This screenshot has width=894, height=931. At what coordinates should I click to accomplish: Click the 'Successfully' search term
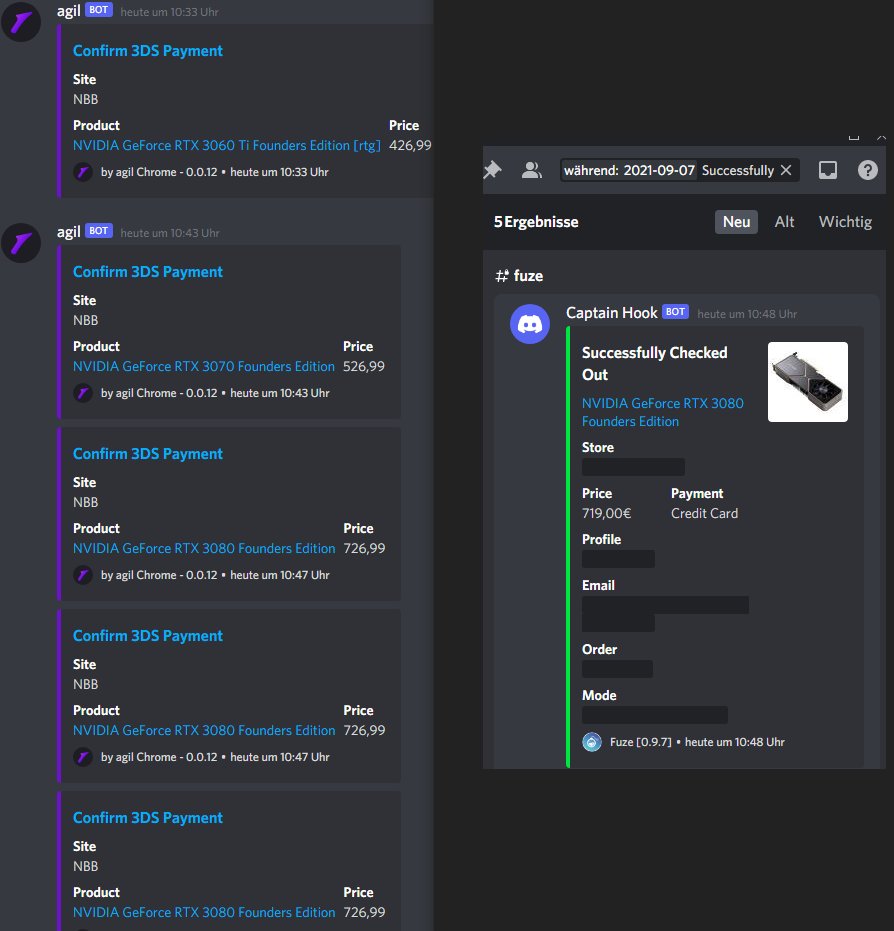pos(738,170)
